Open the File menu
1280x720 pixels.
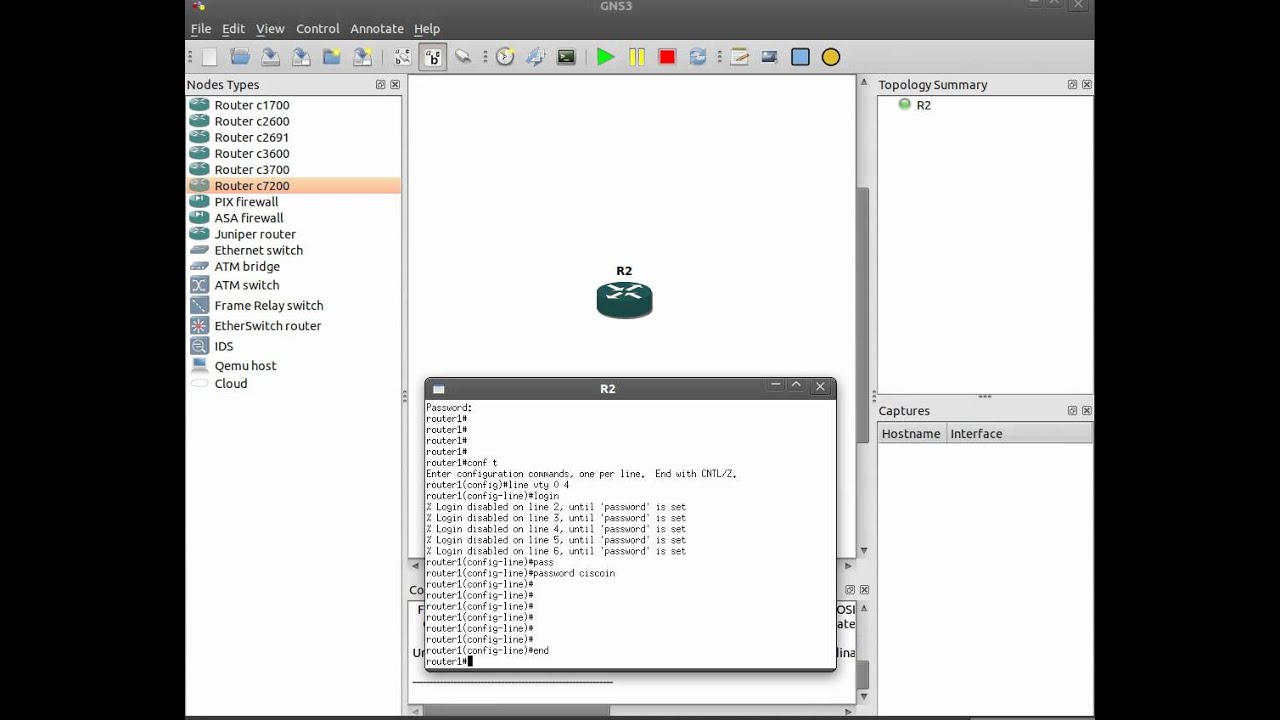[x=201, y=29]
